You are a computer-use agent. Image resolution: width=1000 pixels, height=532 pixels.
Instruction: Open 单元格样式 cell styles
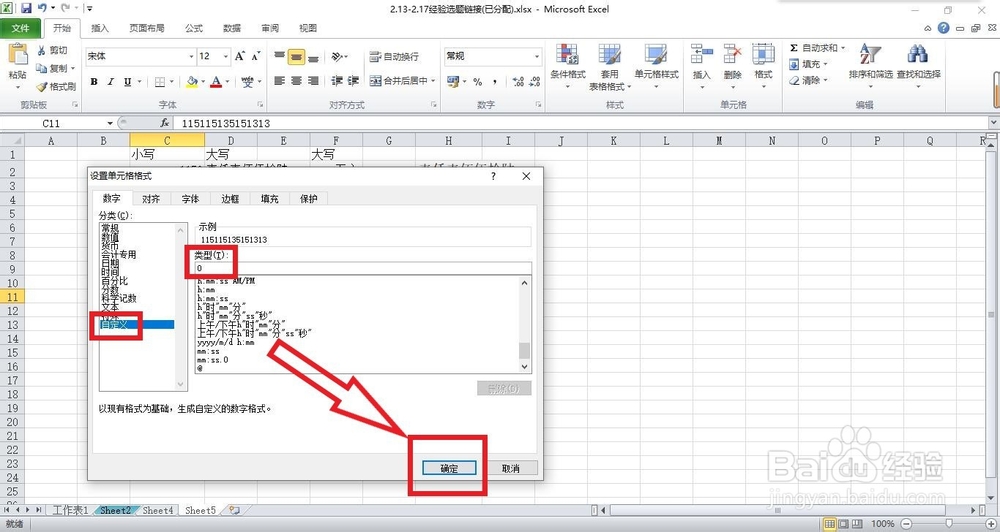pos(656,66)
